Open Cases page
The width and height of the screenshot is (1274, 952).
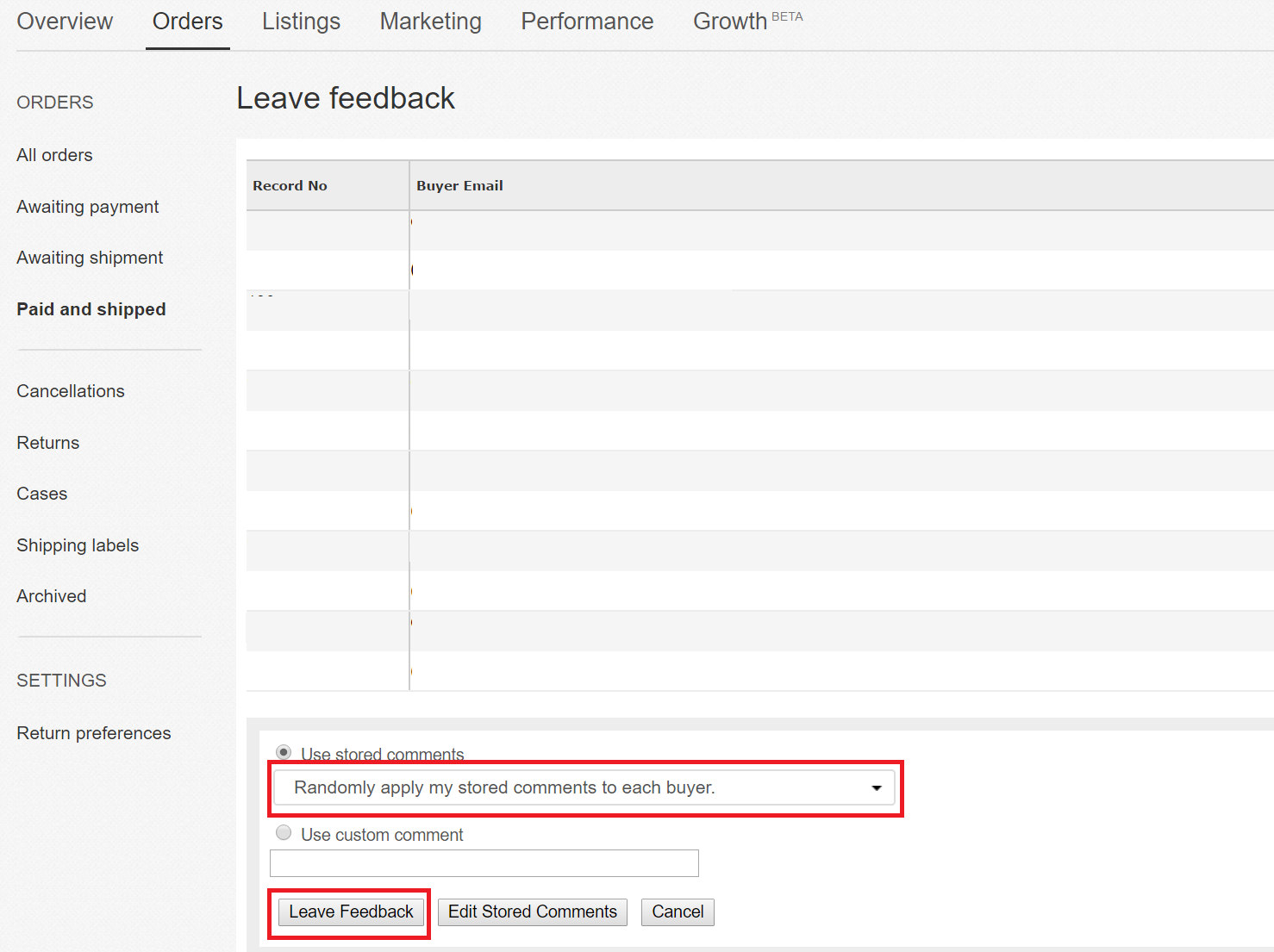point(42,494)
